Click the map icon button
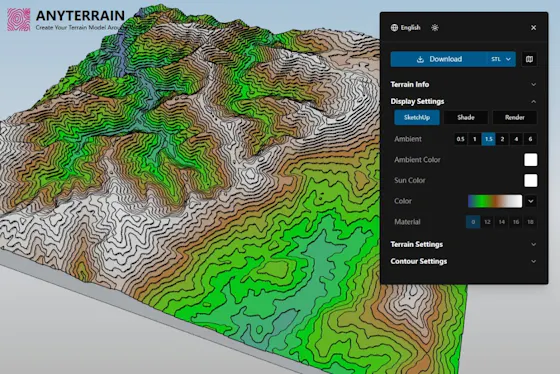This screenshot has width=560, height=374. [529, 59]
